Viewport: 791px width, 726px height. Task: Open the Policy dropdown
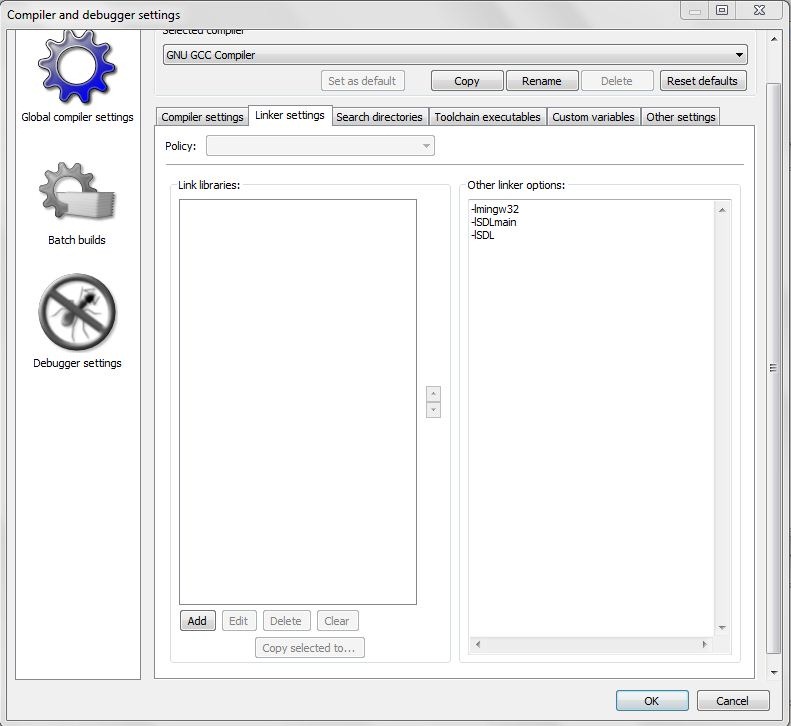tap(320, 146)
